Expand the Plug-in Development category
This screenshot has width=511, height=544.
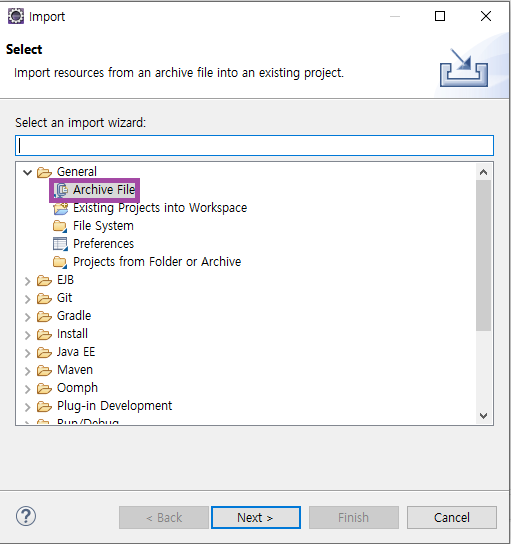coord(27,406)
